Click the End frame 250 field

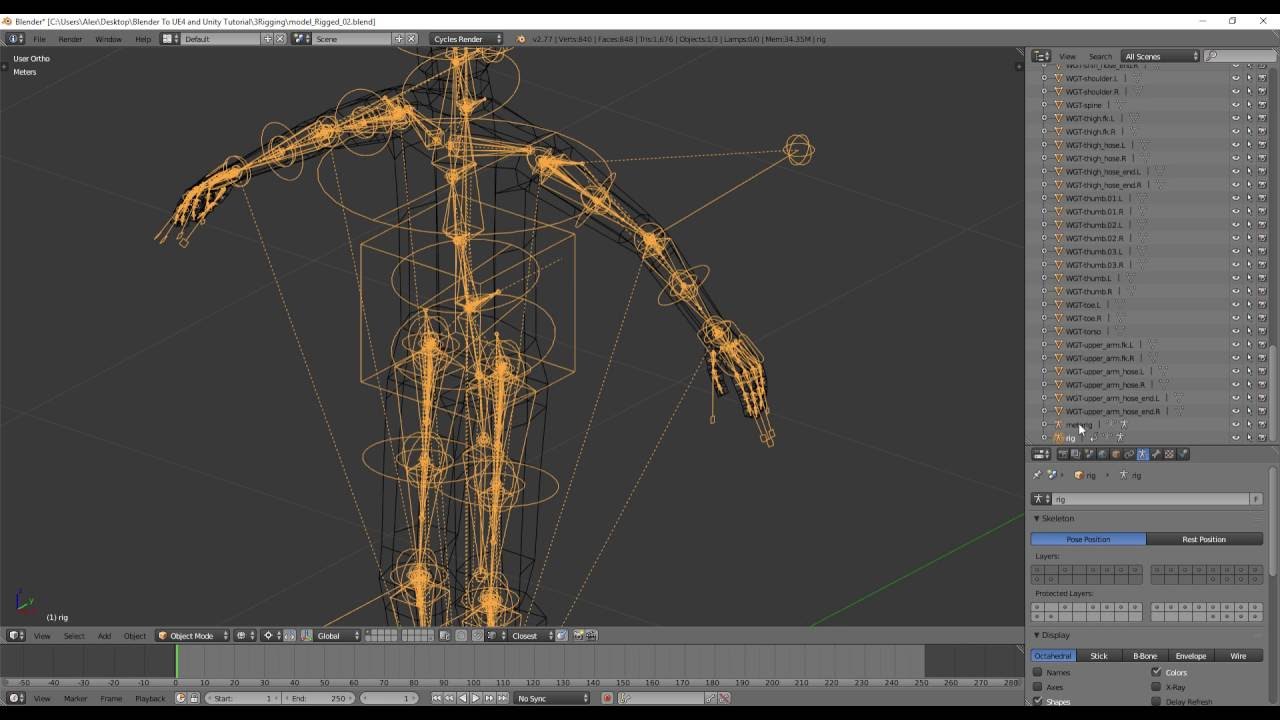318,698
